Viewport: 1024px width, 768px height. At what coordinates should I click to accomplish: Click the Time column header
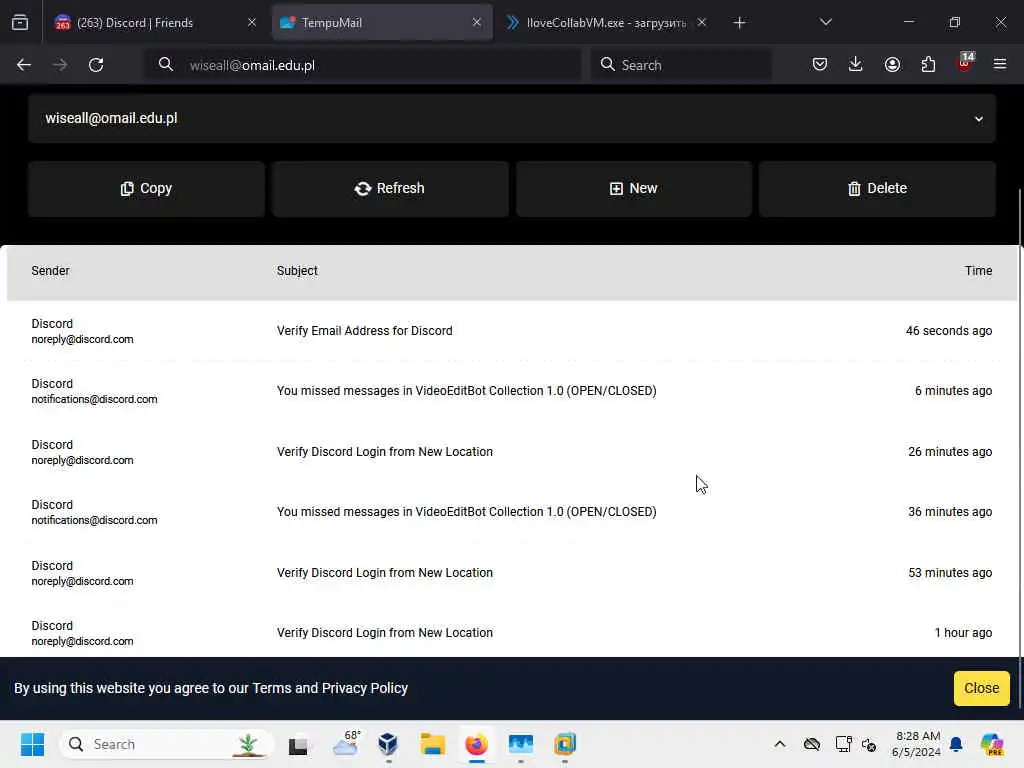[978, 271]
